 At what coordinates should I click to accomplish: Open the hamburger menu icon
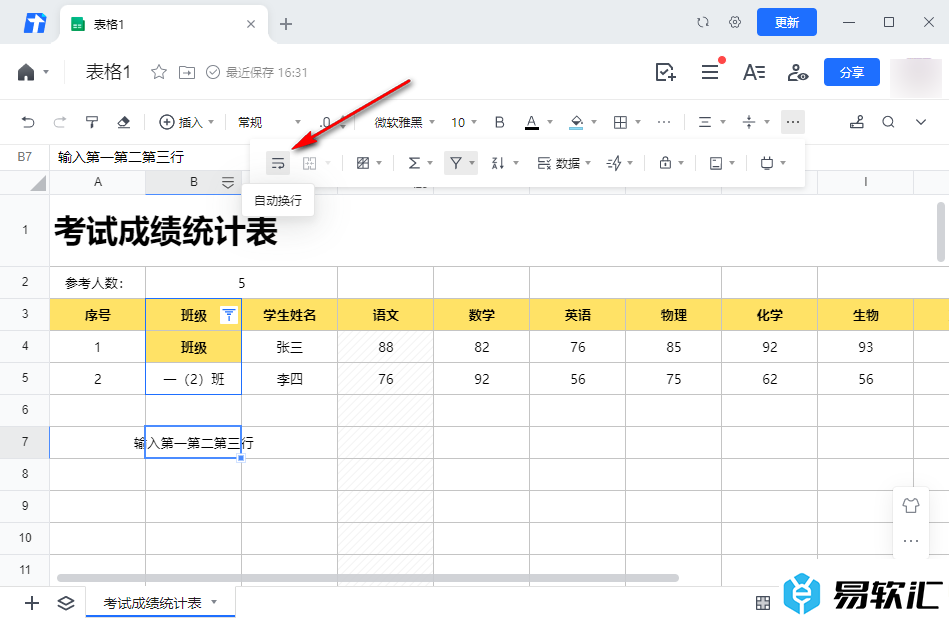point(710,73)
